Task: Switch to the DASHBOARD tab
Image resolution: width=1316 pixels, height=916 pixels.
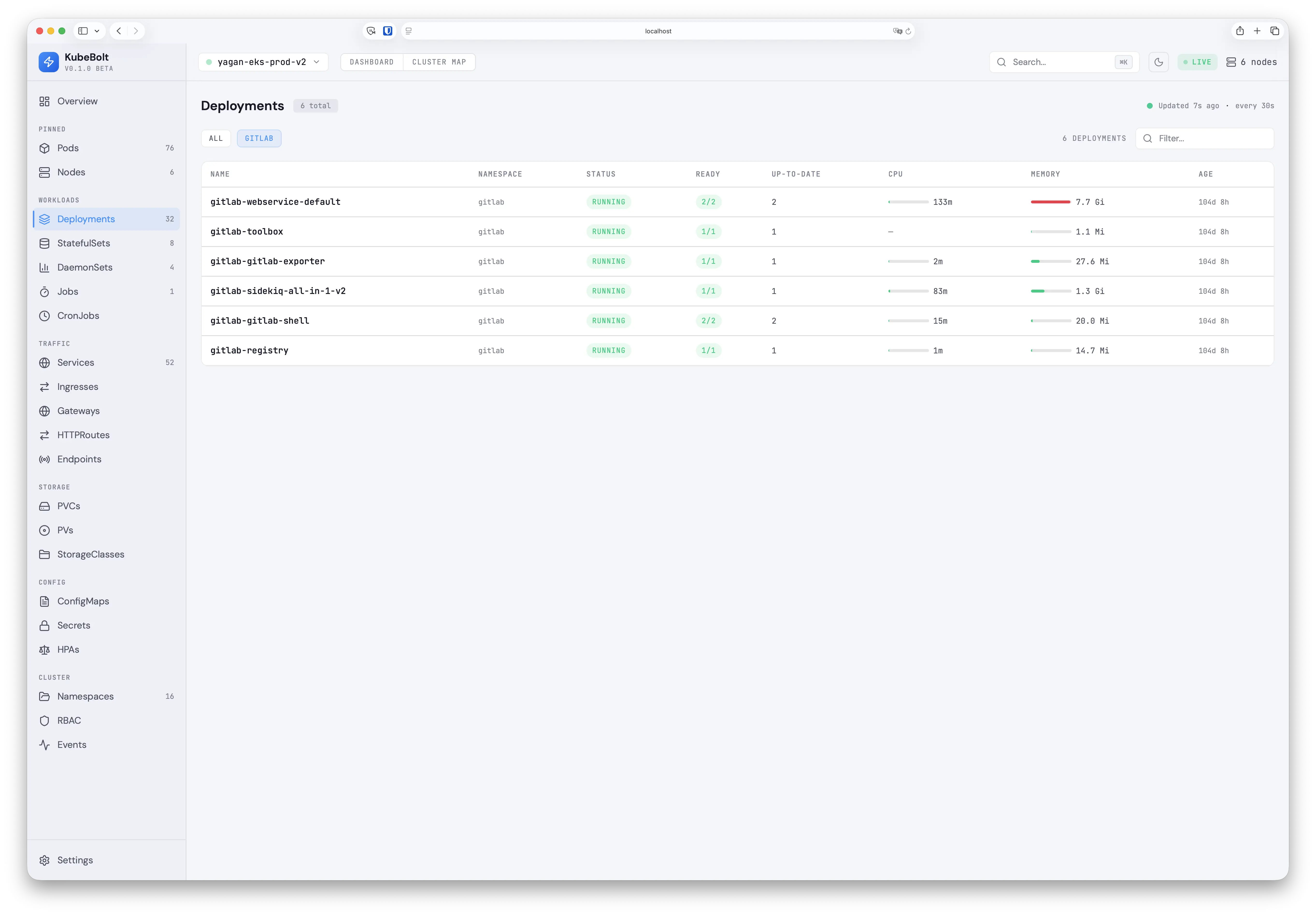Action: (372, 62)
